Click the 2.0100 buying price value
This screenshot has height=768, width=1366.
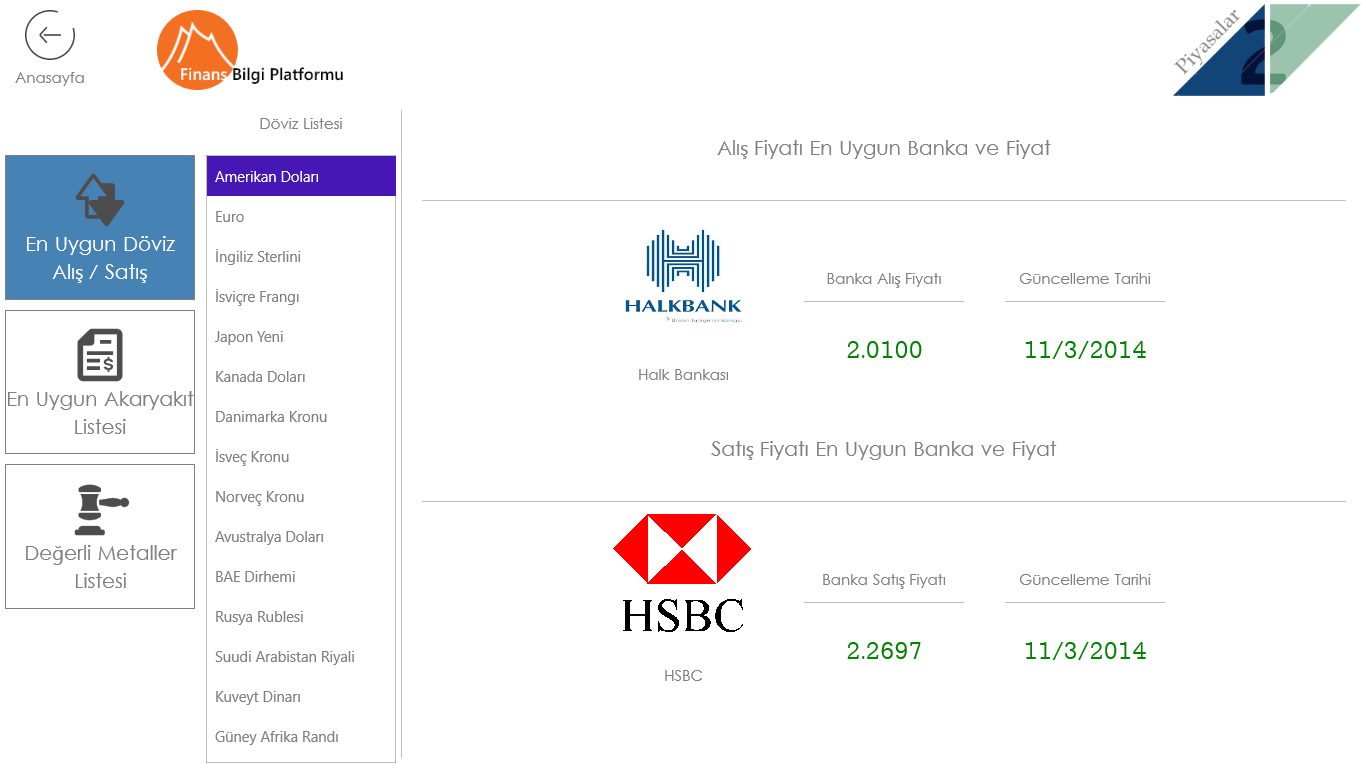point(884,350)
